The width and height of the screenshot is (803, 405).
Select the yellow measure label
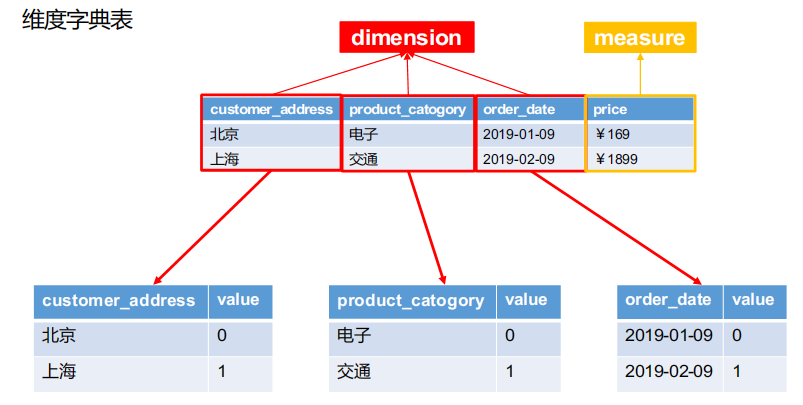[x=640, y=37]
